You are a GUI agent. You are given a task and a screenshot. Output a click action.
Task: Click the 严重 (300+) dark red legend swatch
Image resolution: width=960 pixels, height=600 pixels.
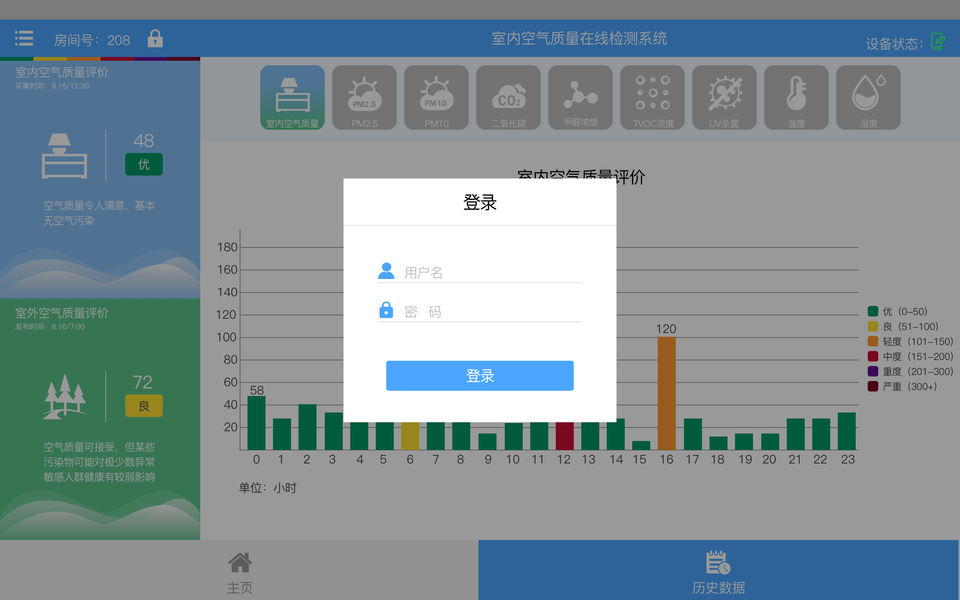click(x=873, y=386)
